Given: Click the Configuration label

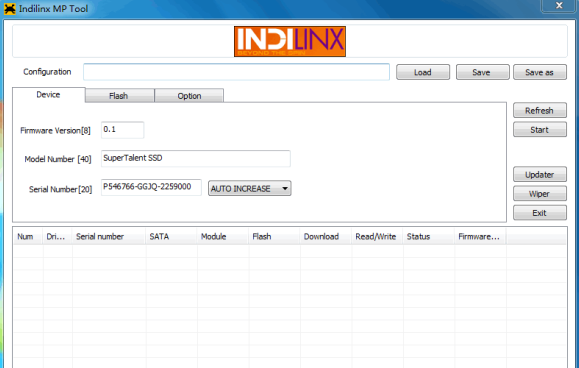Looking at the screenshot, I should point(47,72).
